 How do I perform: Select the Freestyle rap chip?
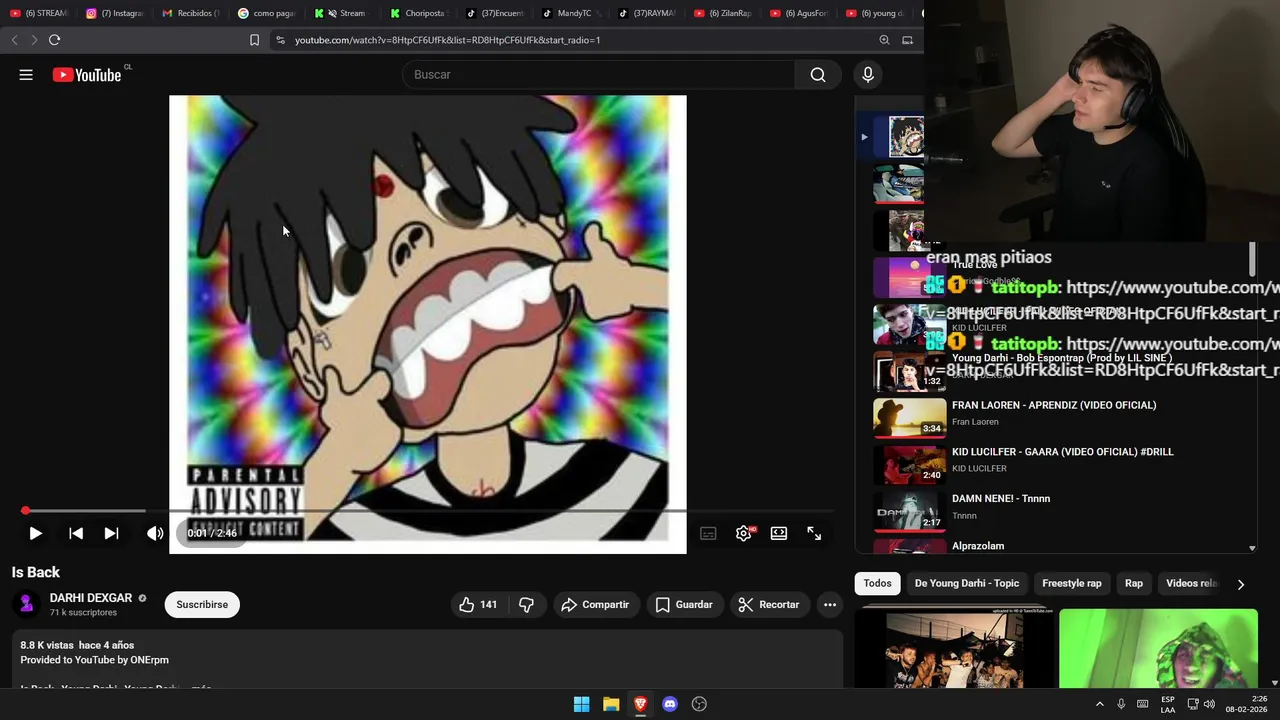click(x=1072, y=583)
